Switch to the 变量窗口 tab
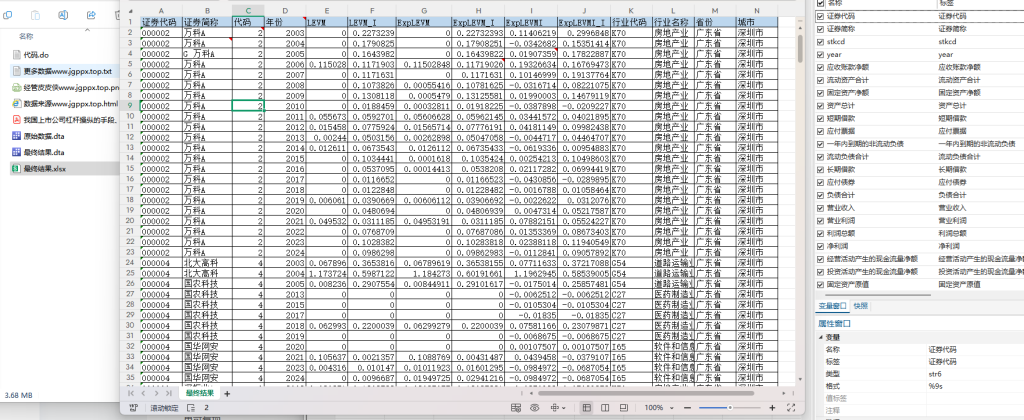 (x=833, y=305)
